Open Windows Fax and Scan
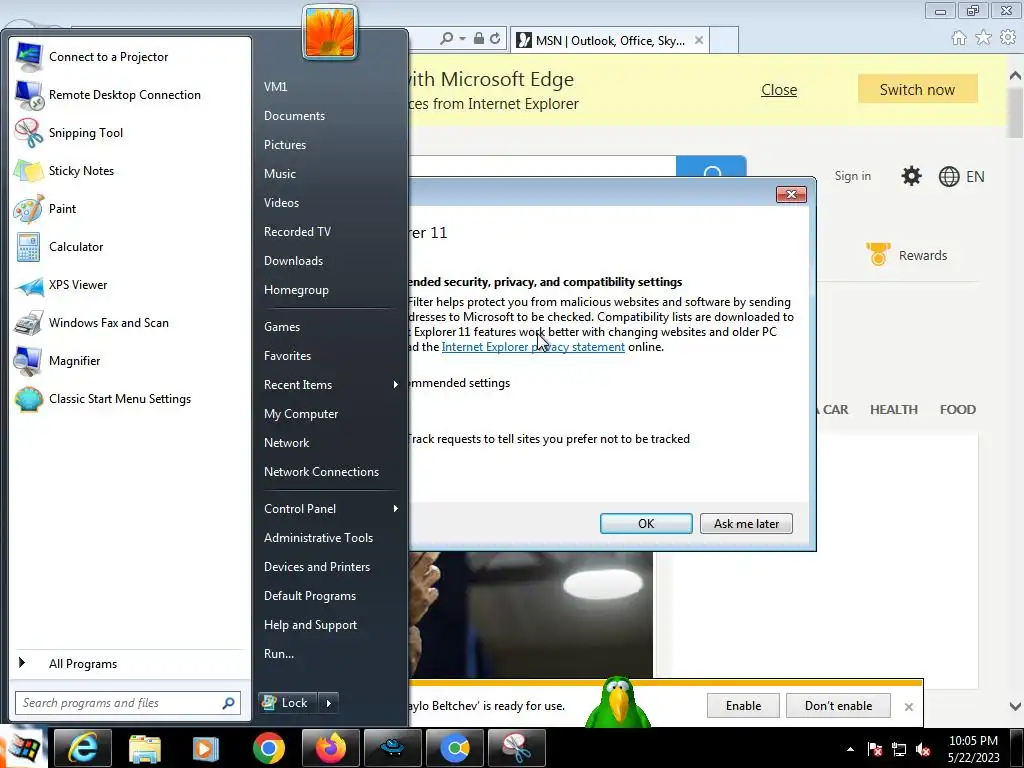The height and width of the screenshot is (768, 1024). pos(92,323)
